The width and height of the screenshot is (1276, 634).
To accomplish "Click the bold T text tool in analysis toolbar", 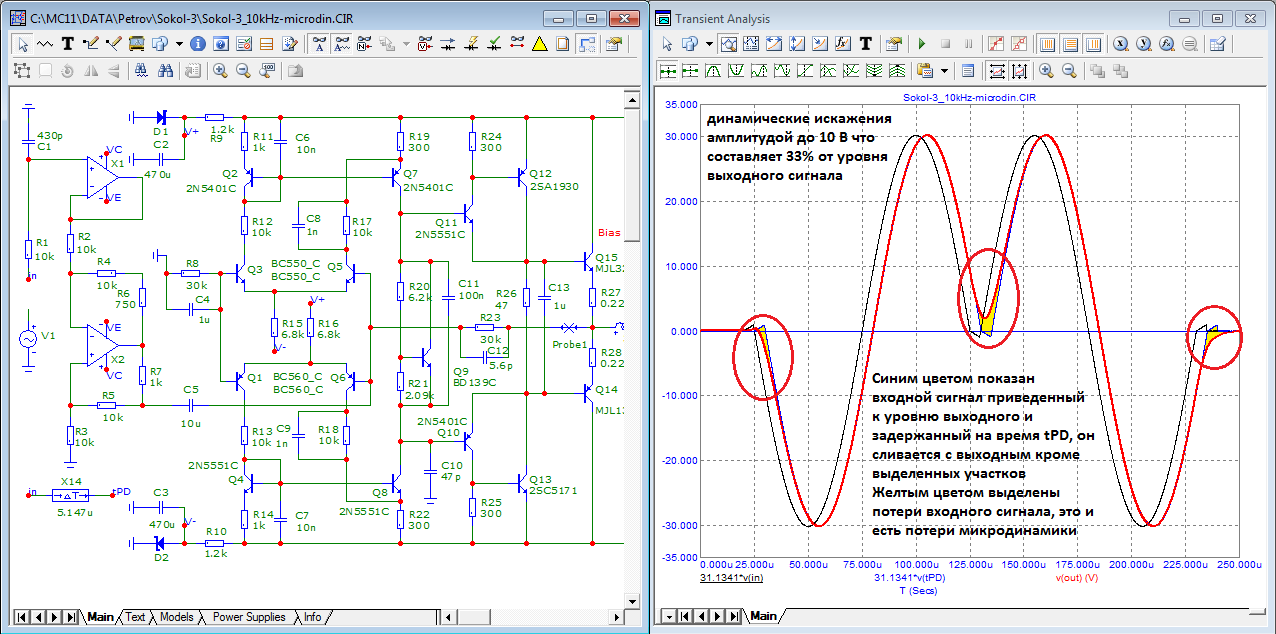I will 865,44.
